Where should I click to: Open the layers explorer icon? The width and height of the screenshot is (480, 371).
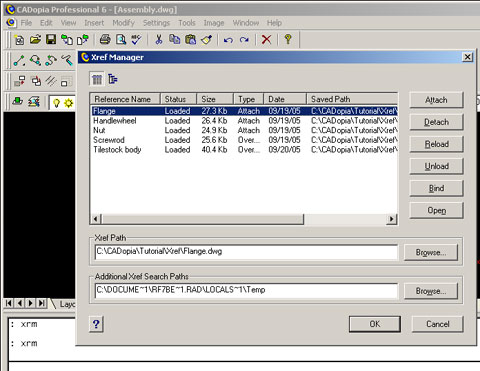pyautogui.click(x=34, y=102)
